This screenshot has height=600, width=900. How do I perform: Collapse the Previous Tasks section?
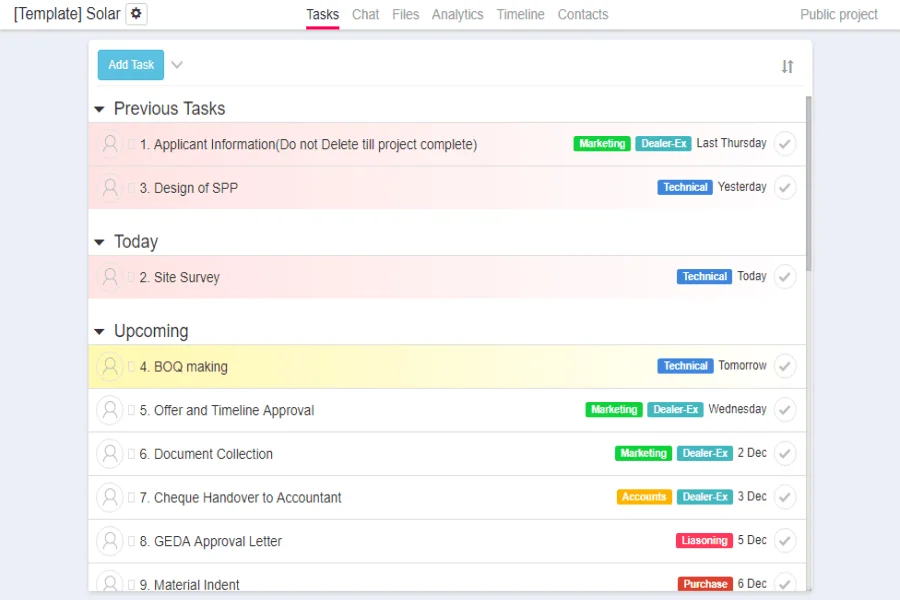click(x=99, y=108)
